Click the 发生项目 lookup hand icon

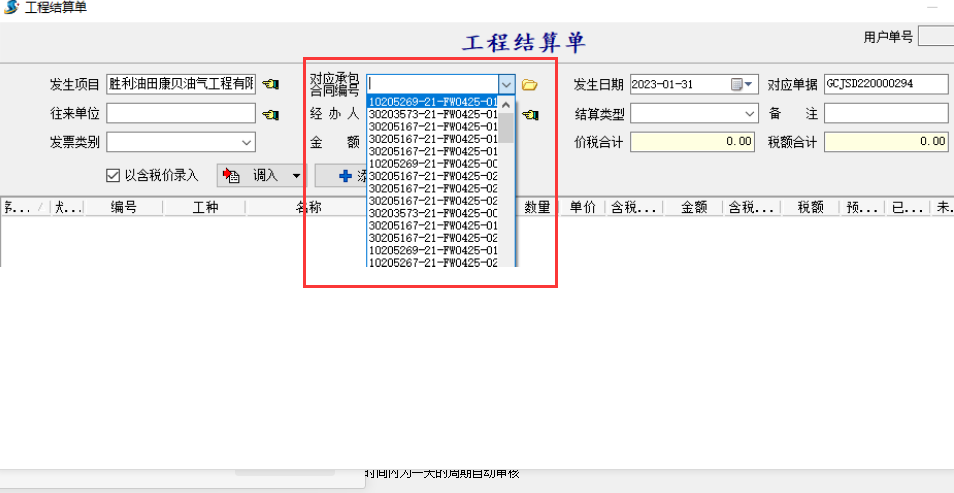(270, 85)
